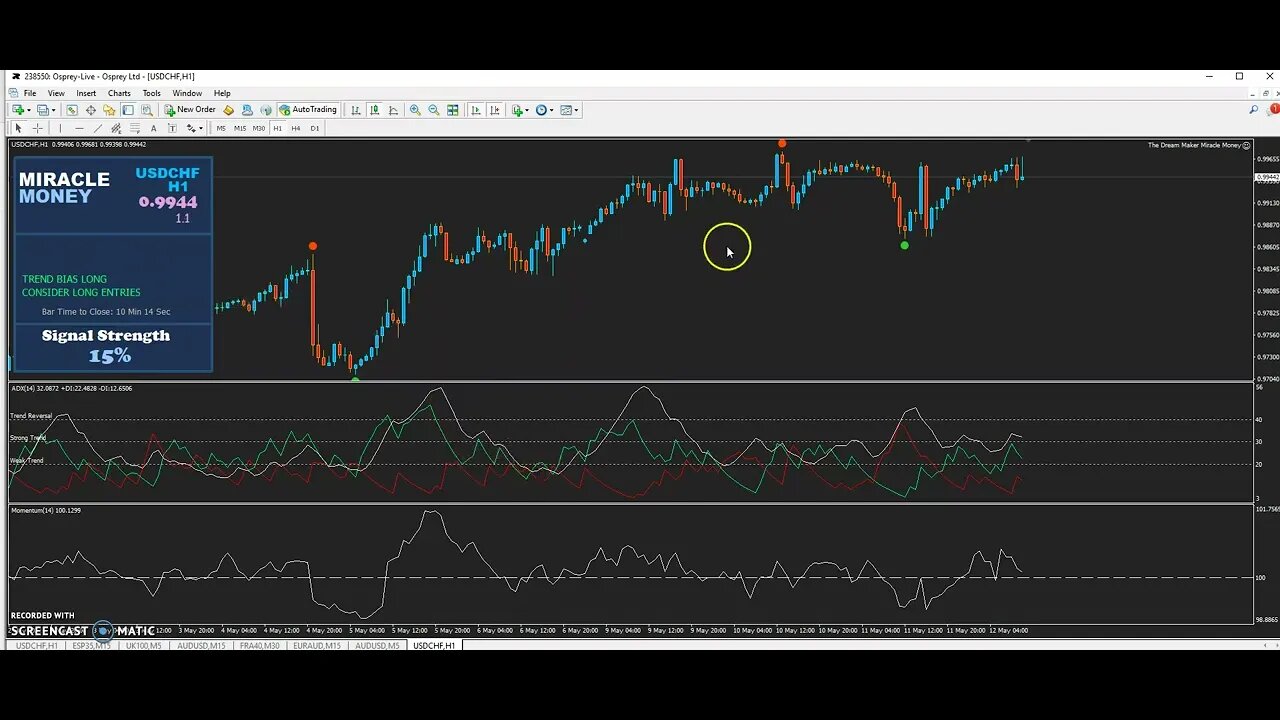Launch MetaEditor with the yellow book icon
The height and width of the screenshot is (720, 1280).
tap(228, 110)
